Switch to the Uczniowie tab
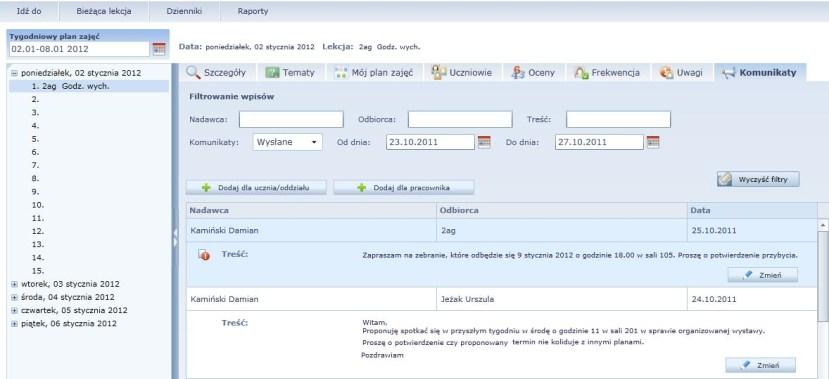Image resolution: width=829 pixels, height=379 pixels. pos(462,73)
